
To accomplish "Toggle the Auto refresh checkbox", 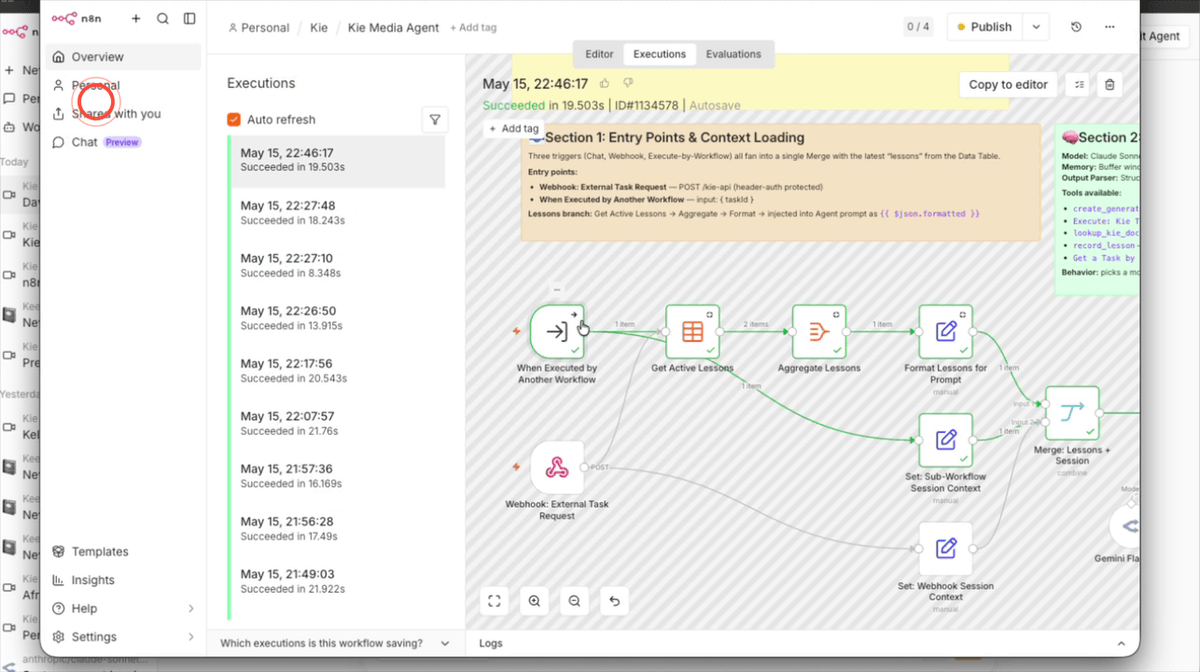I will point(234,119).
